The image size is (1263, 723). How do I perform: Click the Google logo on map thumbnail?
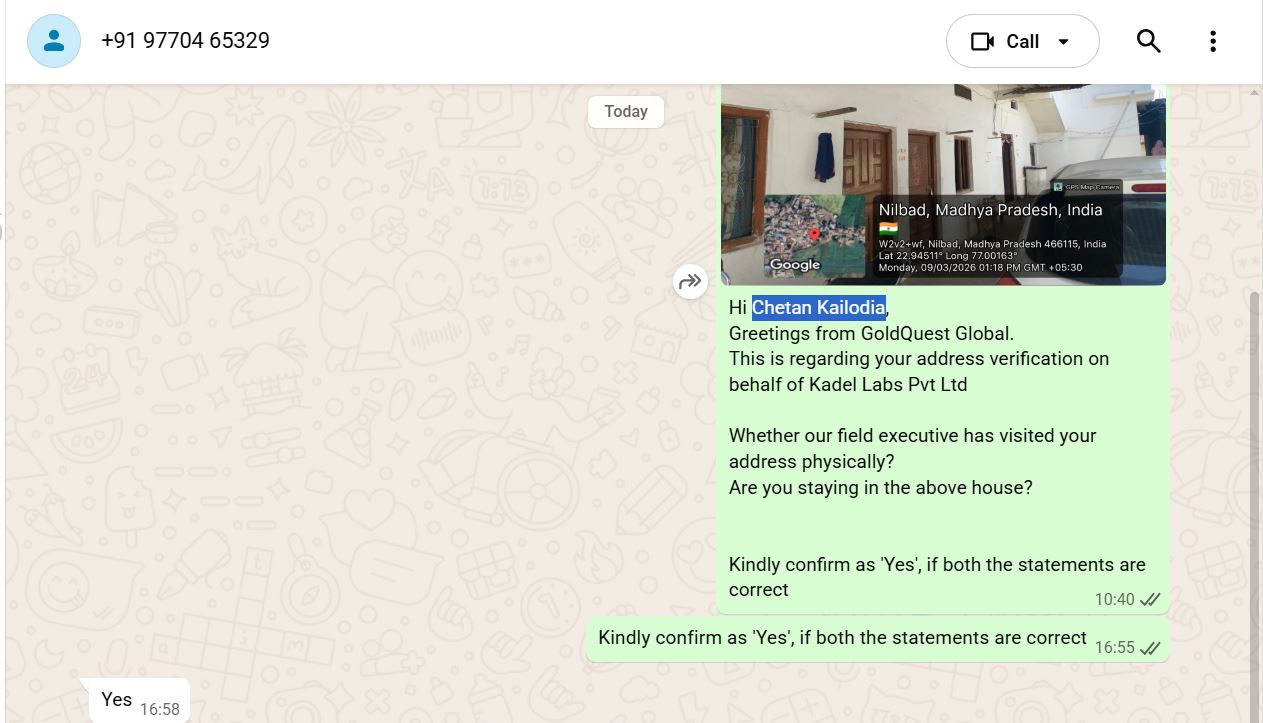[795, 265]
